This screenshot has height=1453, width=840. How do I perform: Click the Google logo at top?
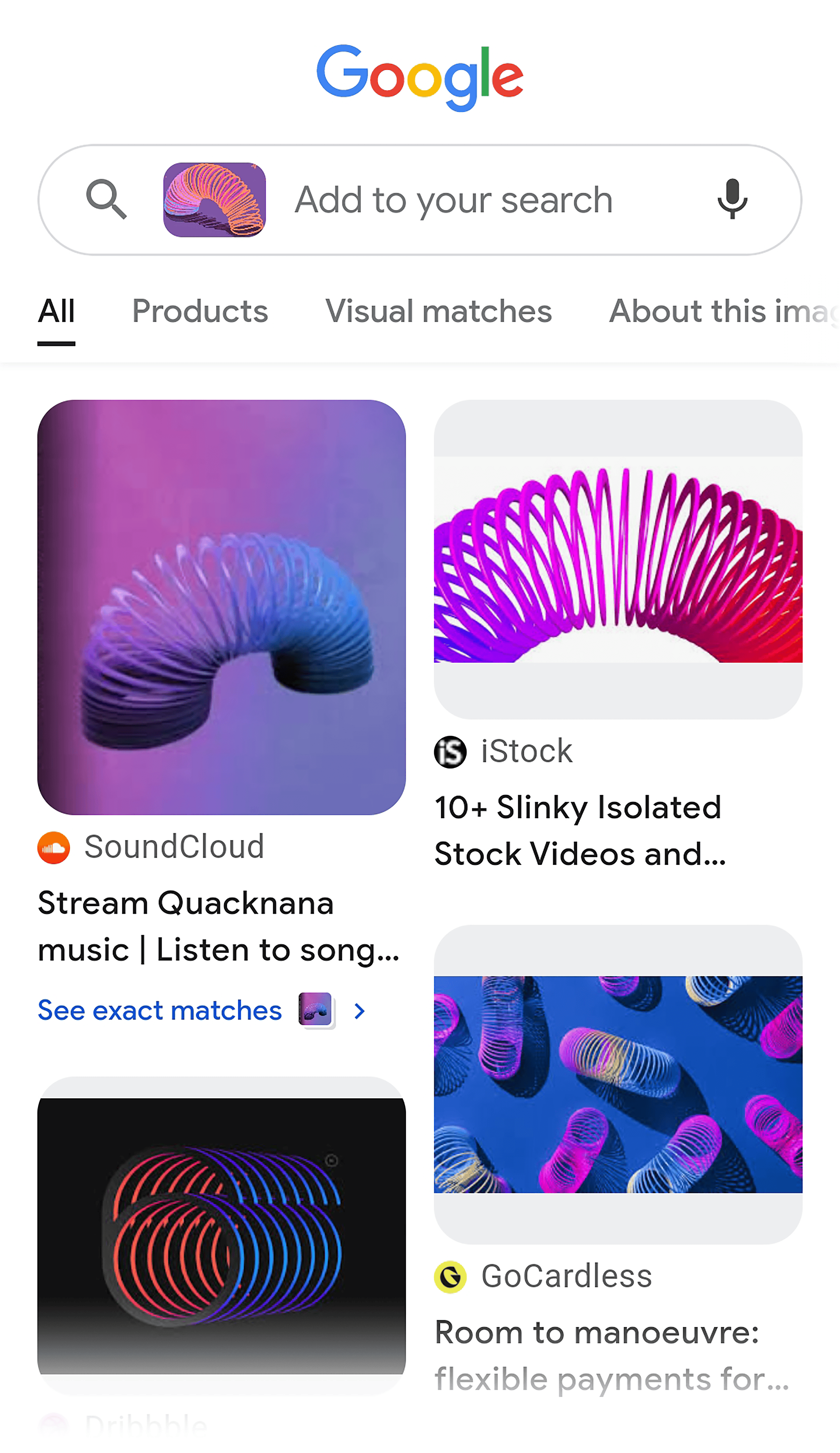pyautogui.click(x=420, y=75)
